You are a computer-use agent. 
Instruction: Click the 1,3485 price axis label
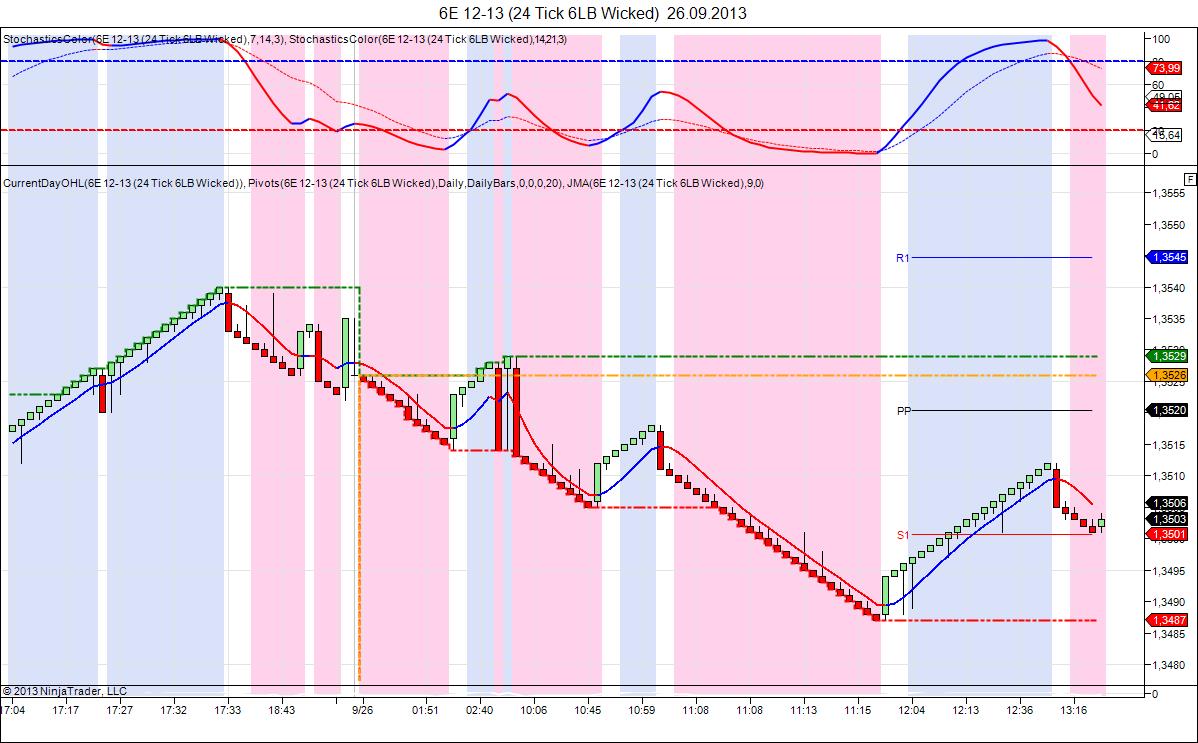click(x=1169, y=633)
